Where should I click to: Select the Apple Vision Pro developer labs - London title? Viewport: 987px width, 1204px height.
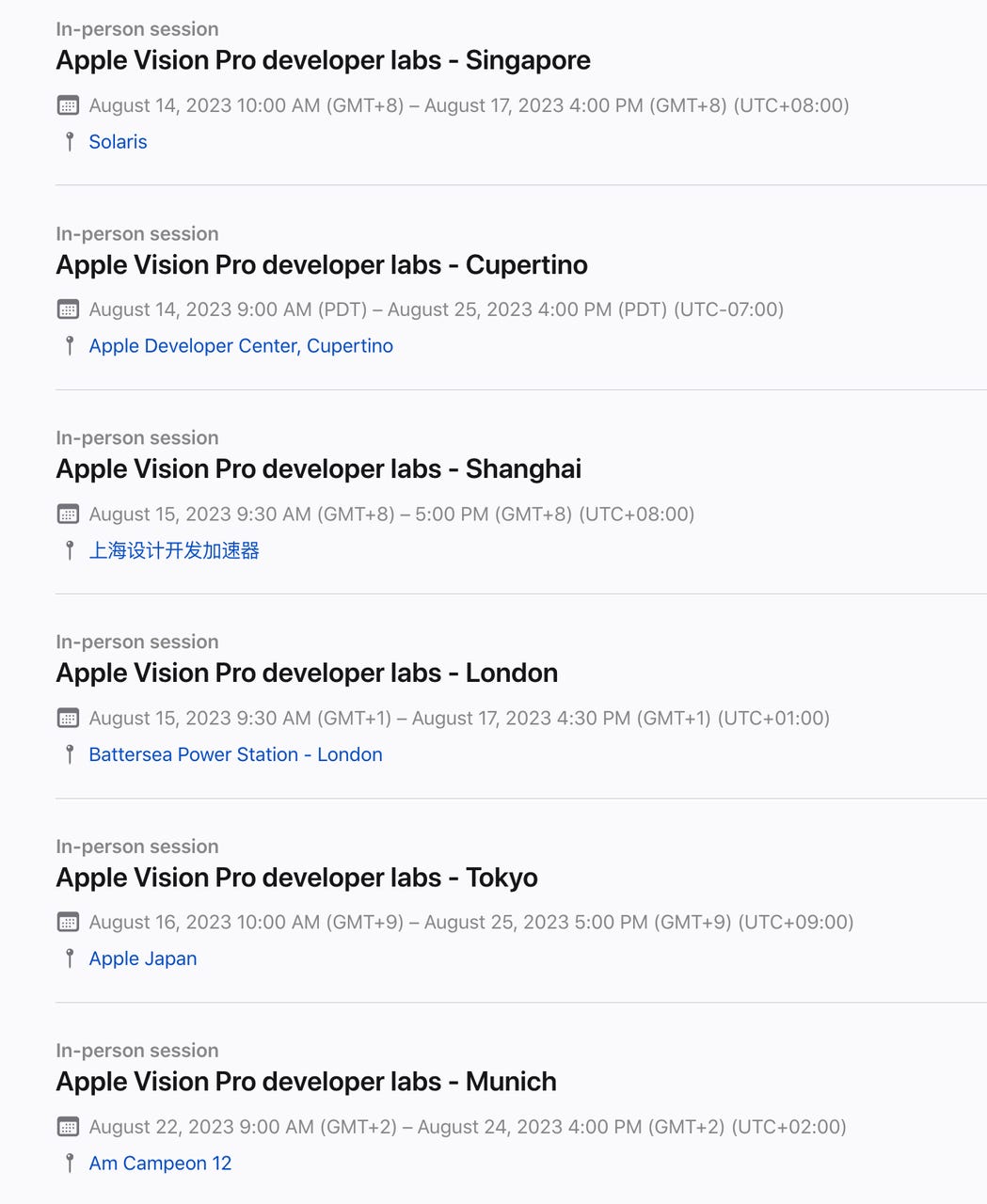[x=307, y=673]
